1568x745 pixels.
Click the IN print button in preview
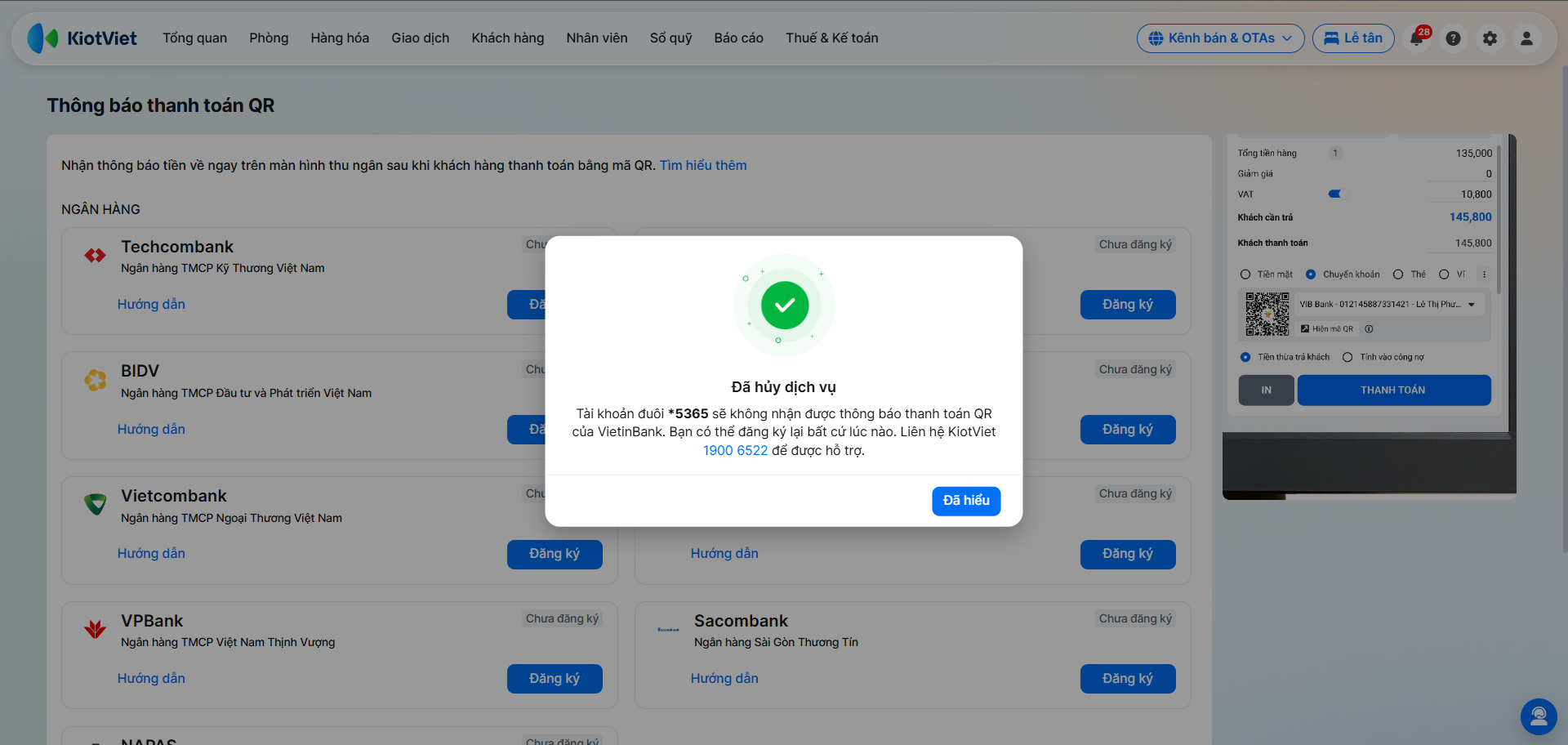pos(1266,390)
